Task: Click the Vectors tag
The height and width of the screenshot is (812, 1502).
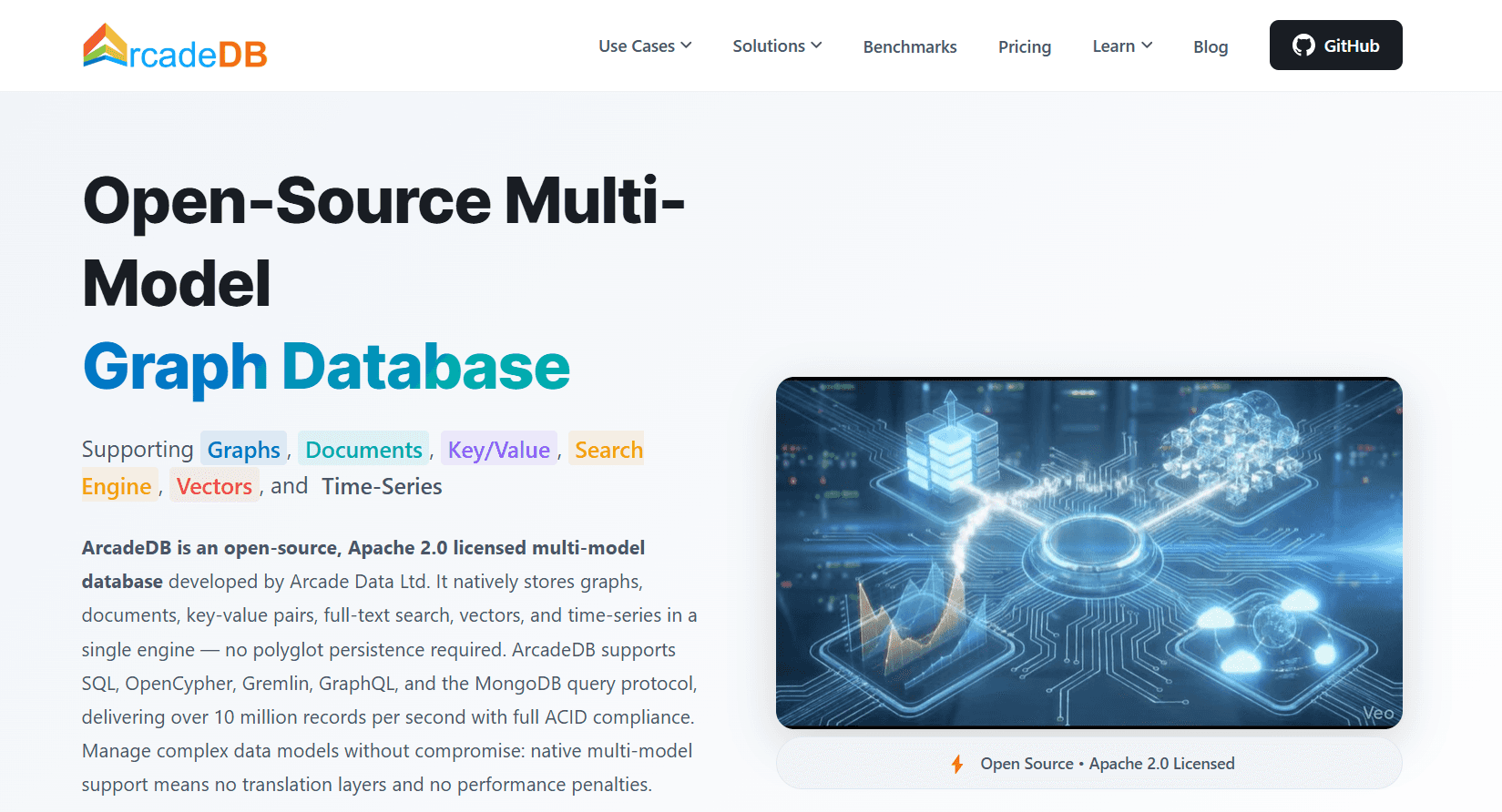Action: 214,486
